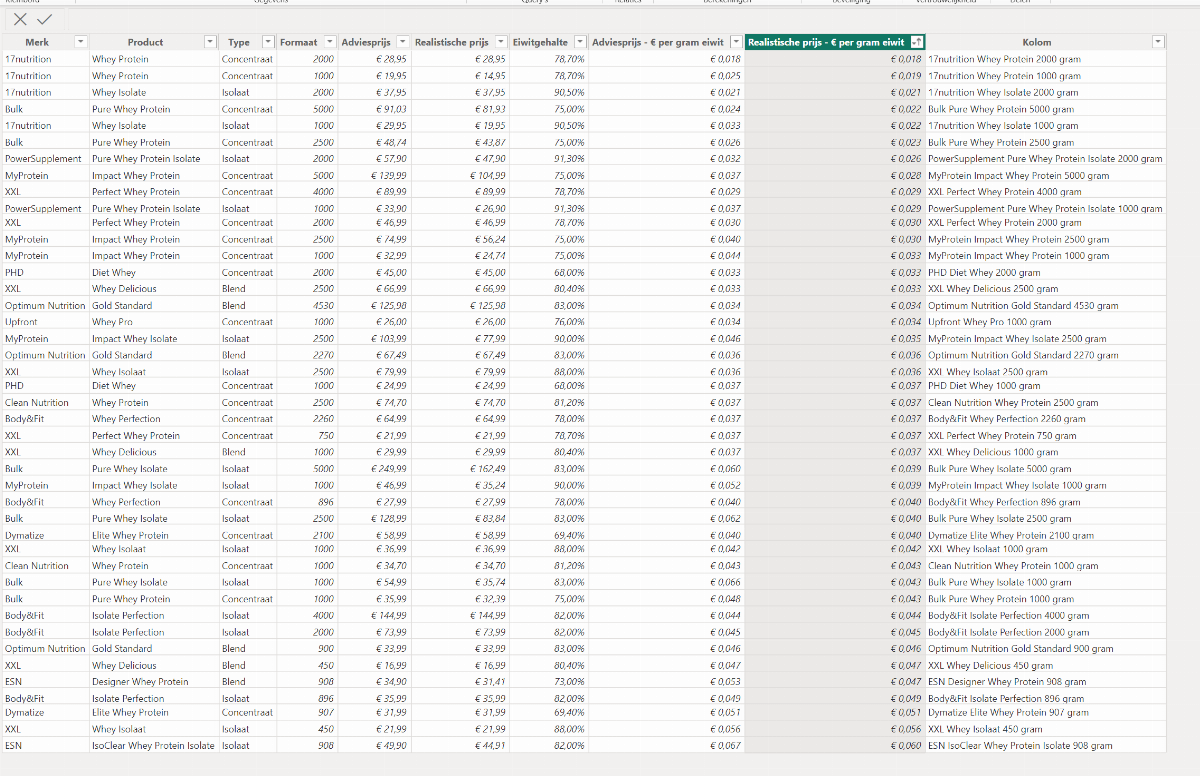Open the Kolom column filter dropdown
Viewport: 1200px width, 776px height.
1158,42
